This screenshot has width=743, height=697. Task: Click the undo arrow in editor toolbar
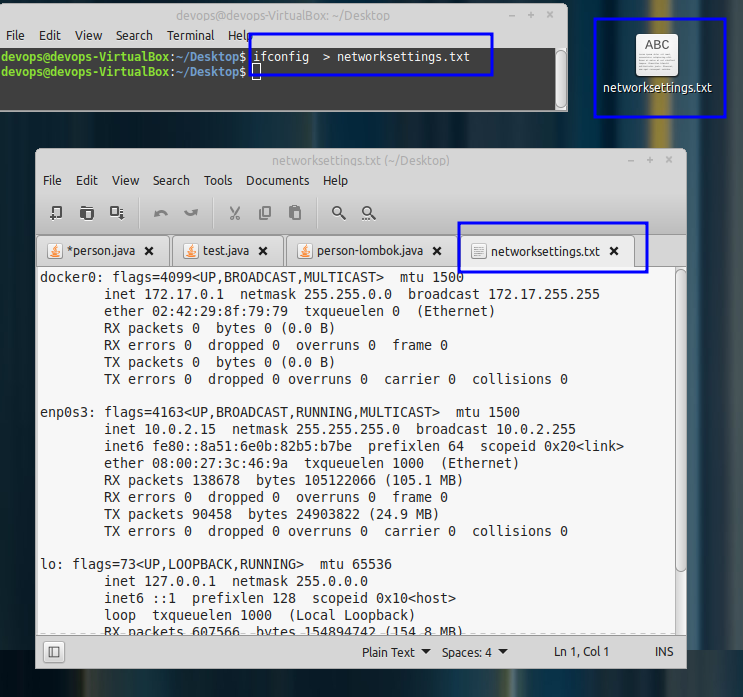click(x=161, y=213)
